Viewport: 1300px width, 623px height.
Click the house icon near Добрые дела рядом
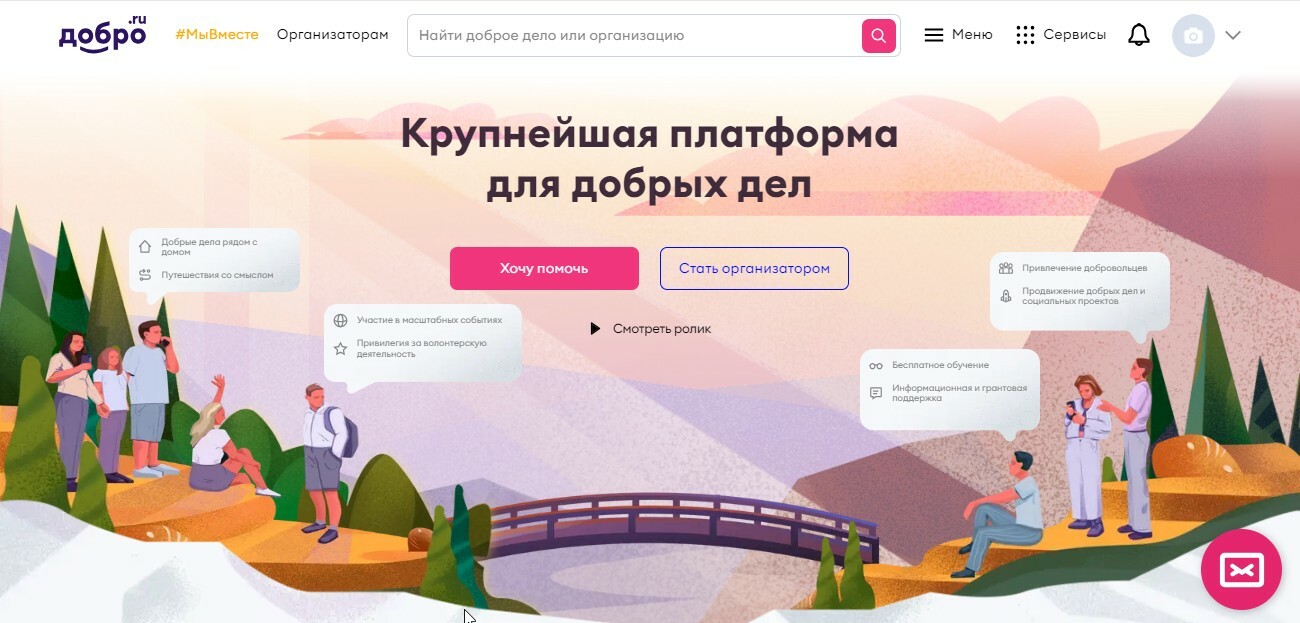[145, 246]
